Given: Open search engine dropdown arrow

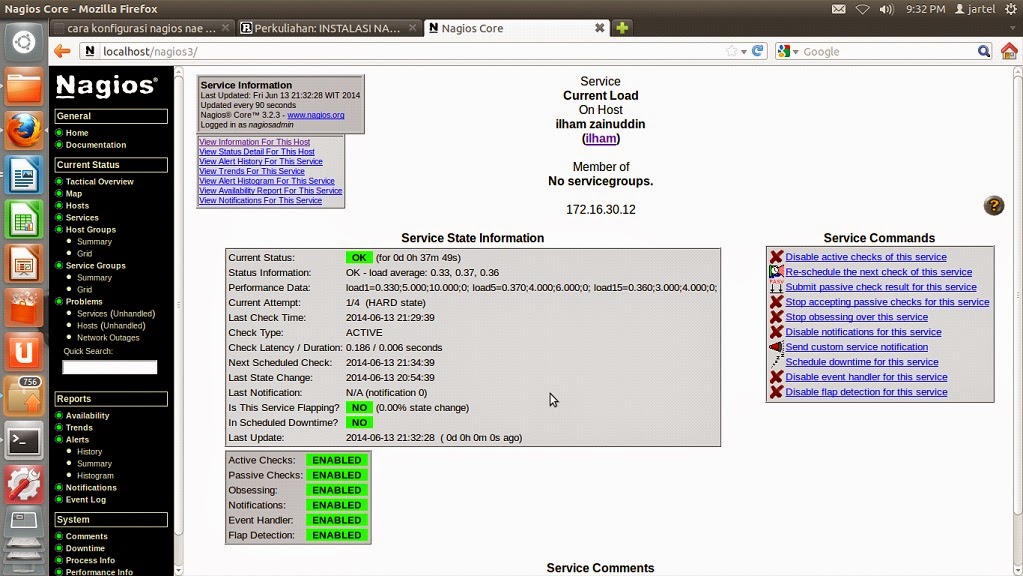Looking at the screenshot, I should (795, 52).
